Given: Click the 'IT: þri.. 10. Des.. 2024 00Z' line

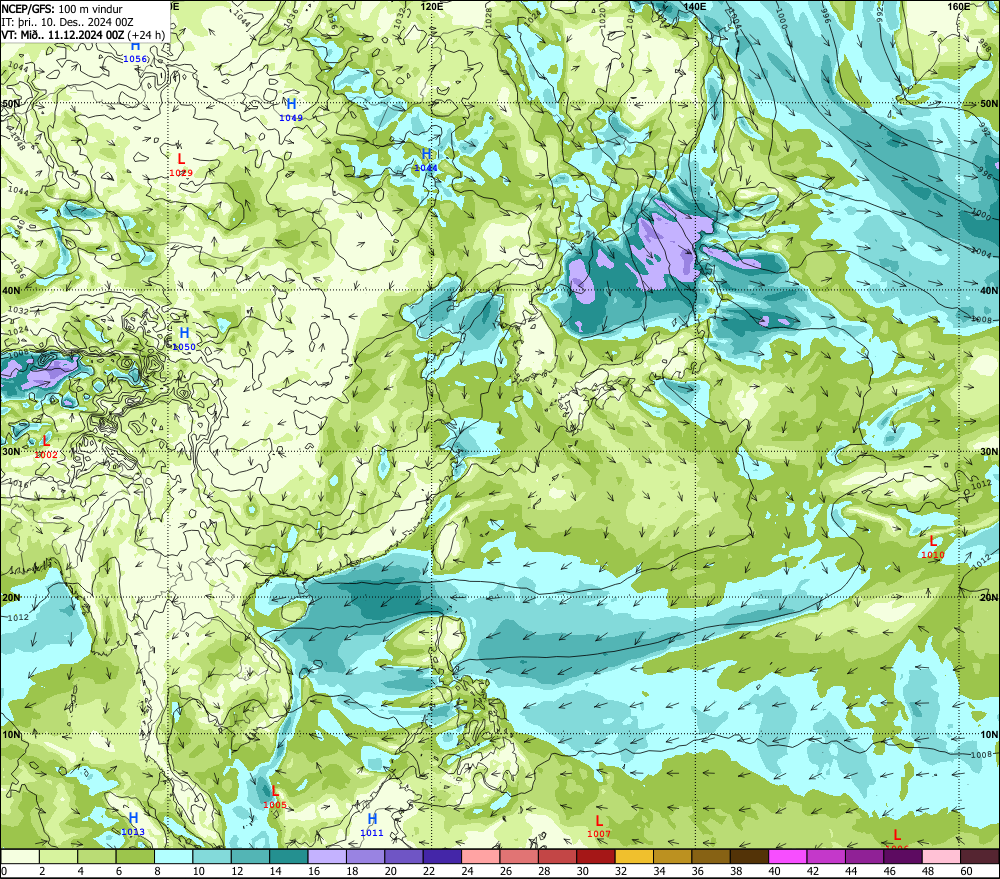Looking at the screenshot, I should (67, 22).
